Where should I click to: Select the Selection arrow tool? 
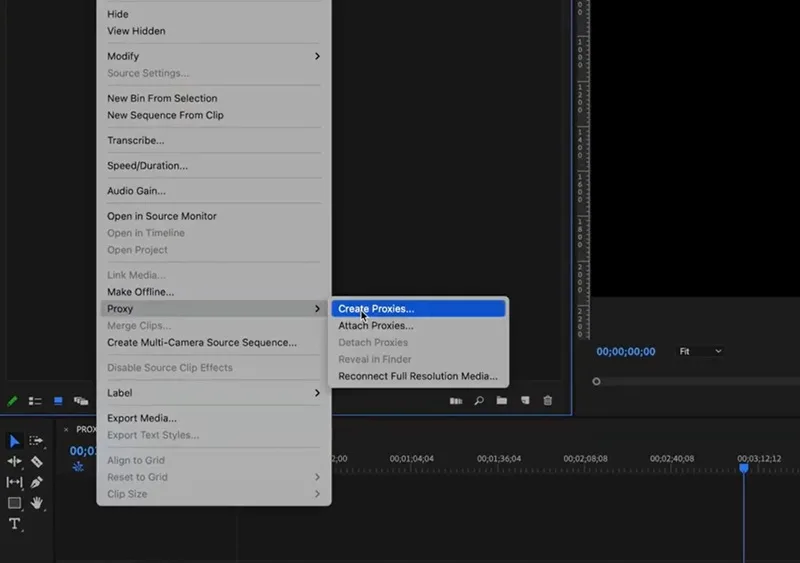(14, 440)
